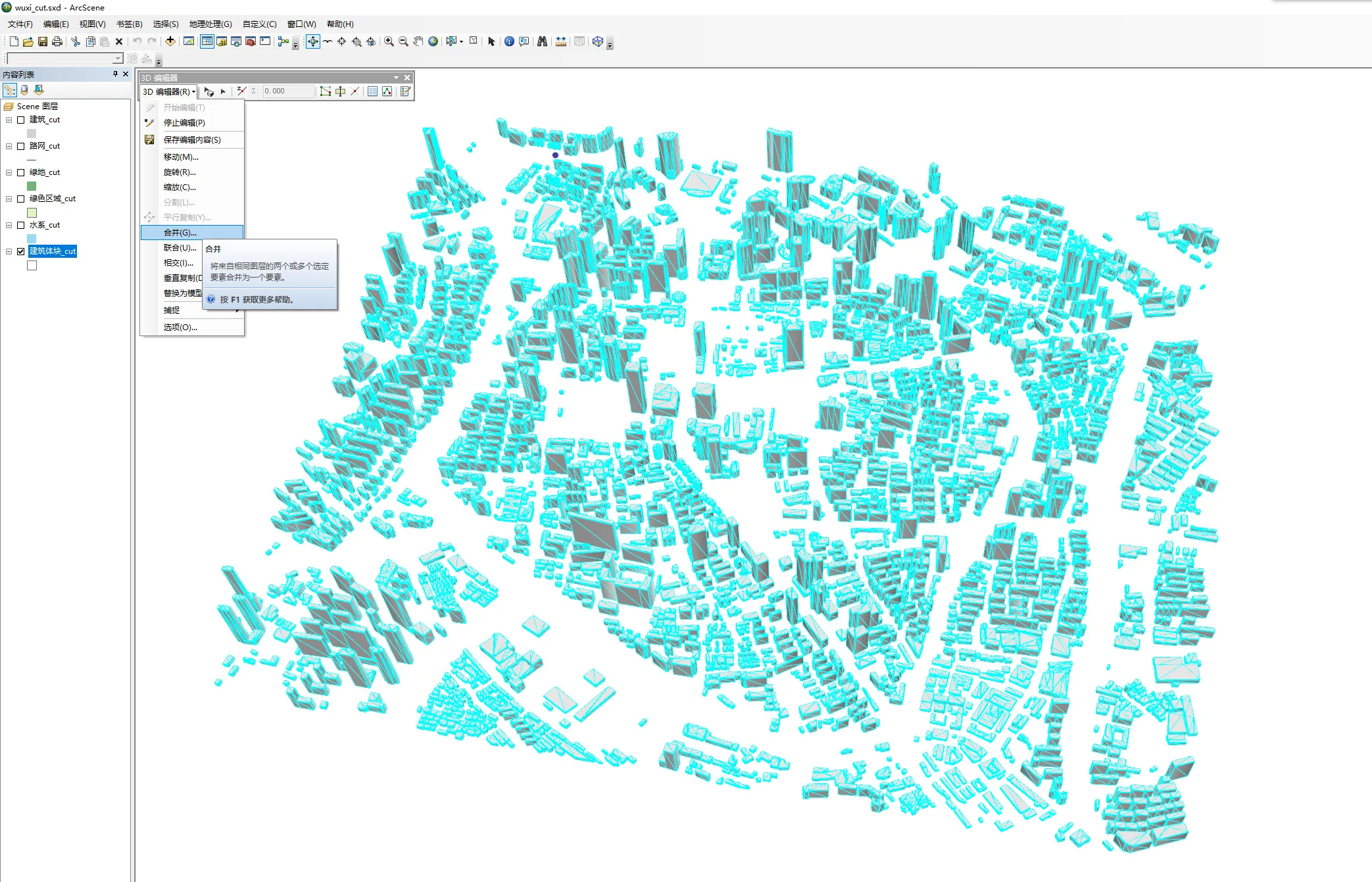Click the Add Data plus icon
Screen dimensions: 1372x882
click(170, 41)
